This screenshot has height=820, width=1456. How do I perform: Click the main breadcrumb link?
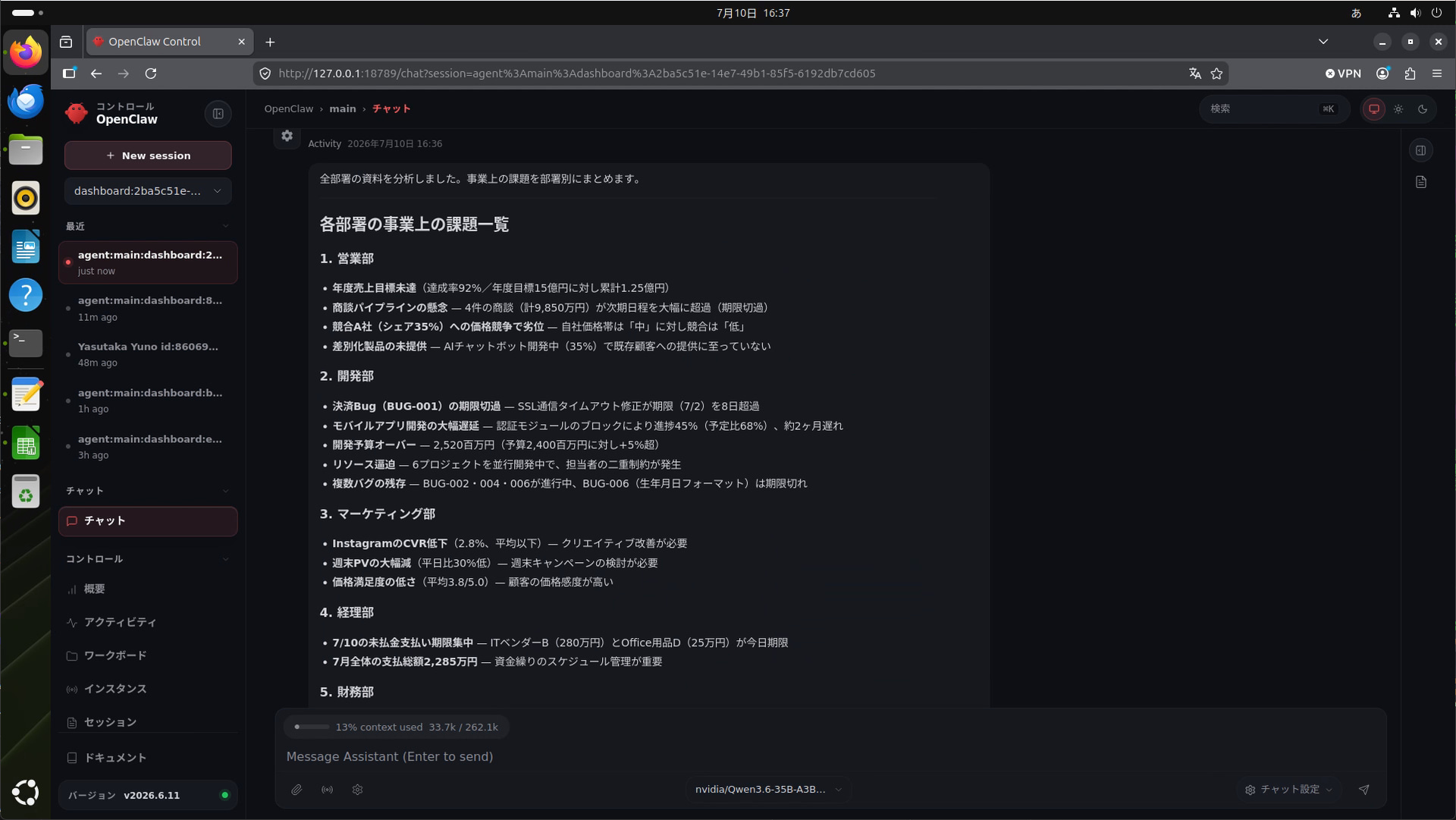pos(342,109)
